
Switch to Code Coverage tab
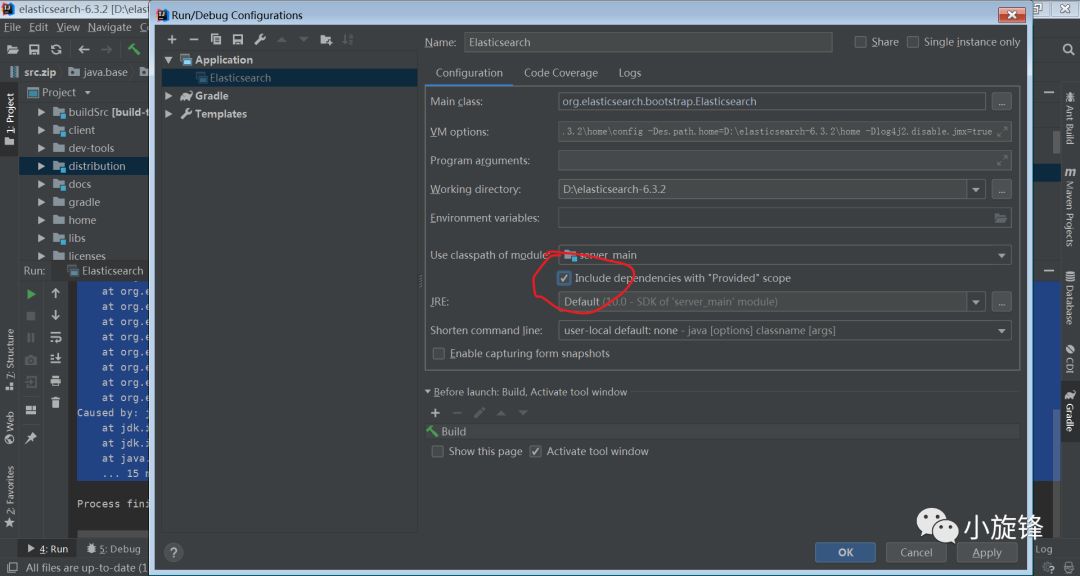pos(561,73)
